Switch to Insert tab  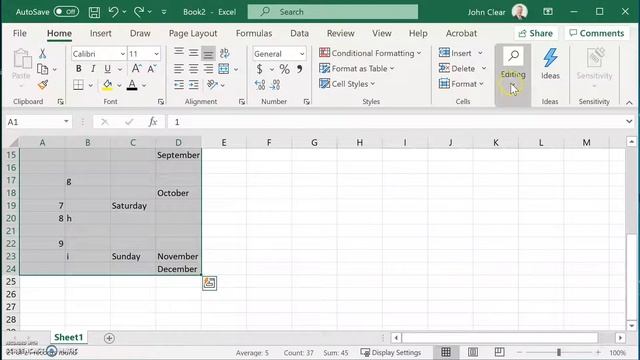(x=100, y=33)
